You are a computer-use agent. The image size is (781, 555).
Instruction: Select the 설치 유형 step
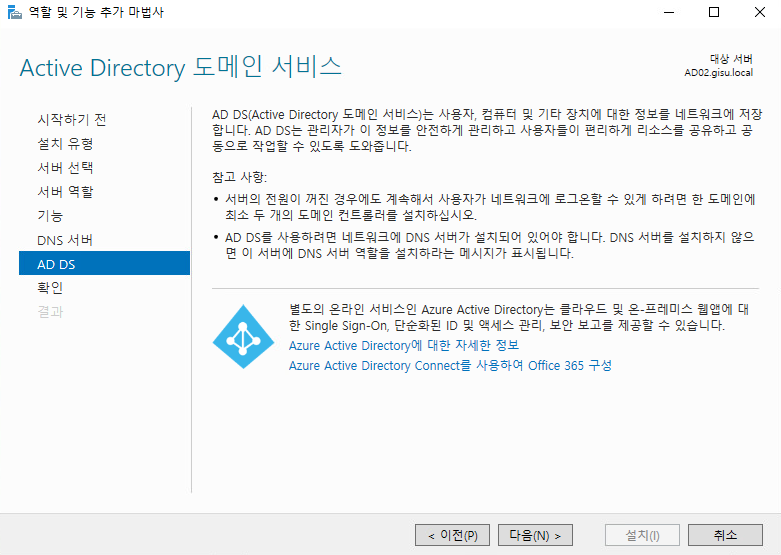tap(65, 143)
